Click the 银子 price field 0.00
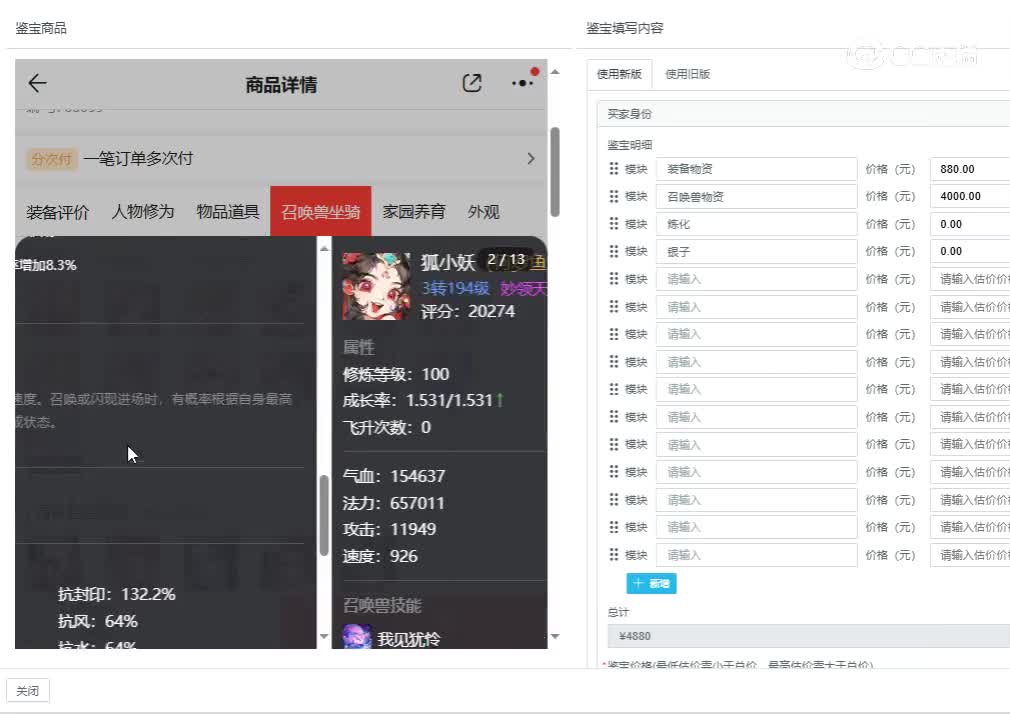Screen dimensions: 1010x714 point(970,251)
